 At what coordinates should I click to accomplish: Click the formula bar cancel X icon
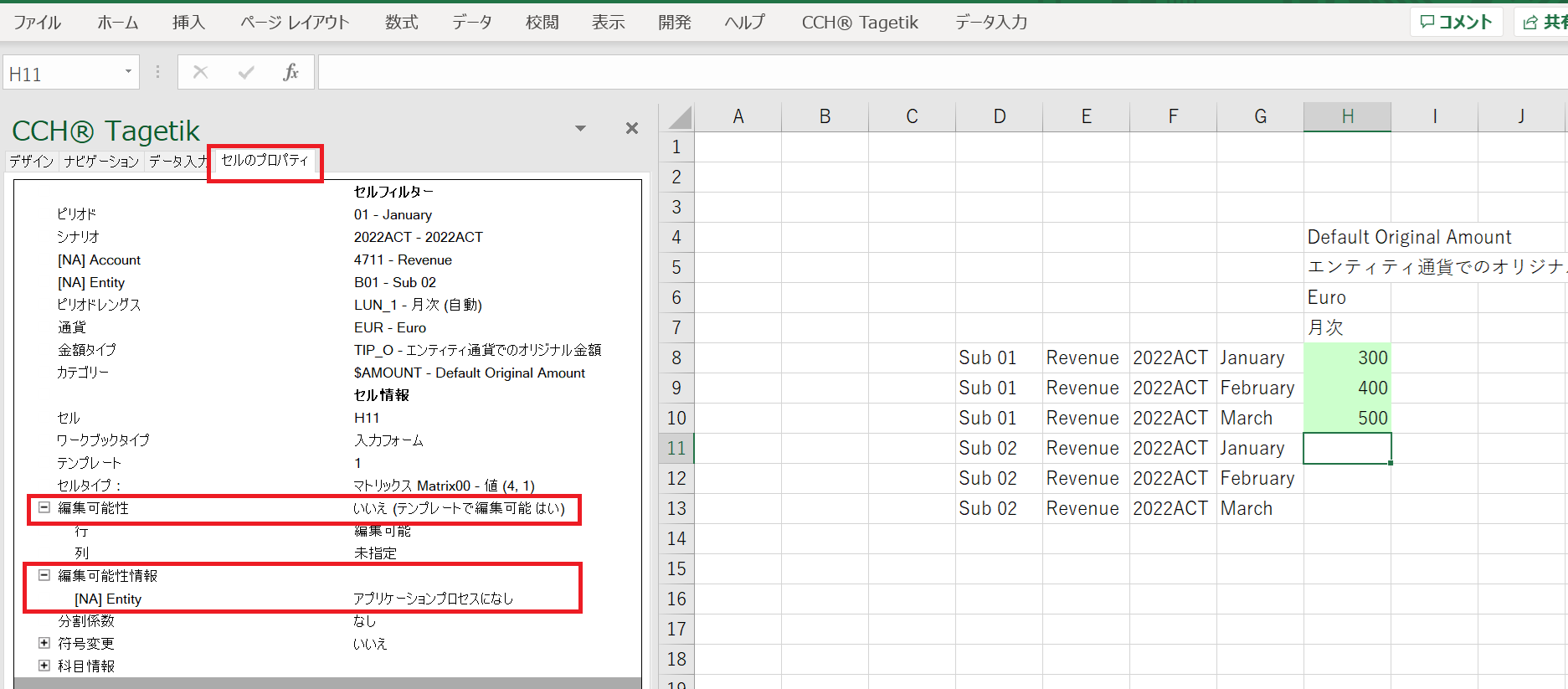[x=200, y=73]
